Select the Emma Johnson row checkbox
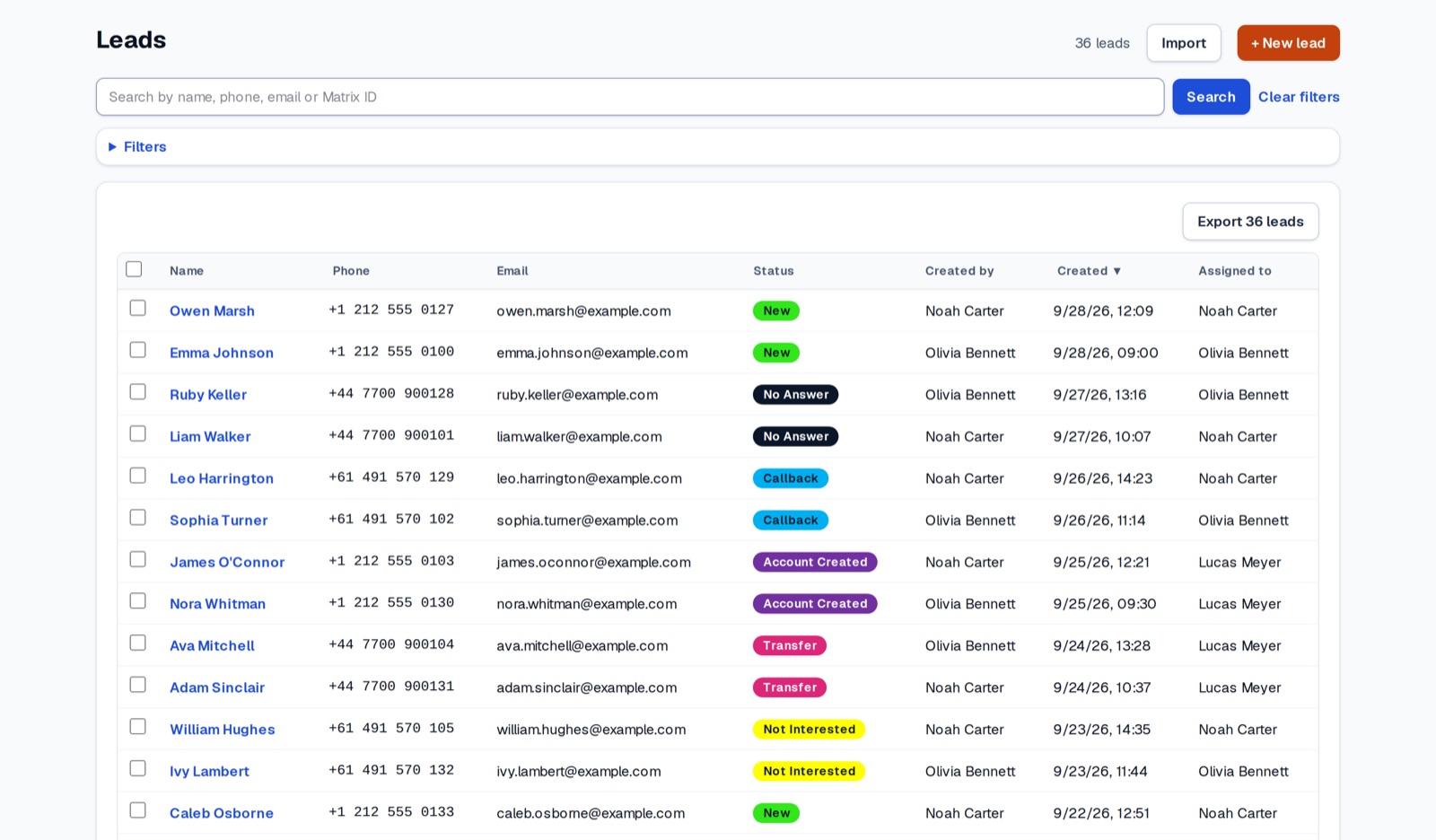 click(x=137, y=350)
